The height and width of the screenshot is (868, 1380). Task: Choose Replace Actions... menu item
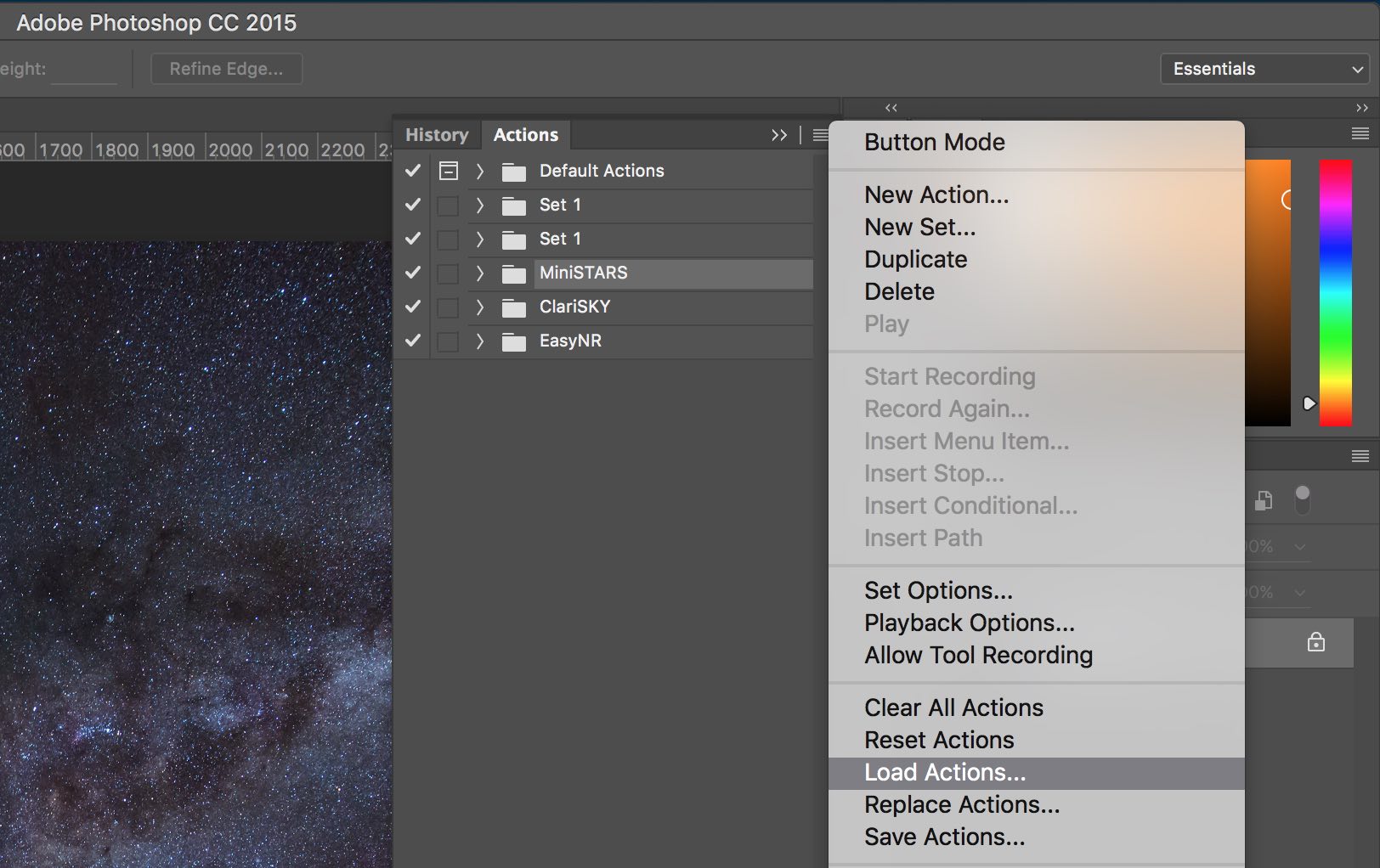coord(1037,805)
